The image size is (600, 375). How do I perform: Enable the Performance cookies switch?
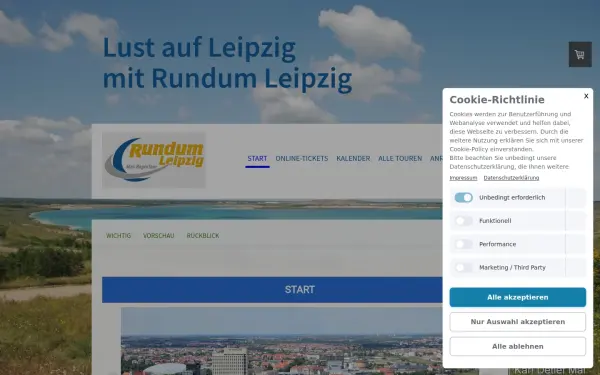coord(463,244)
